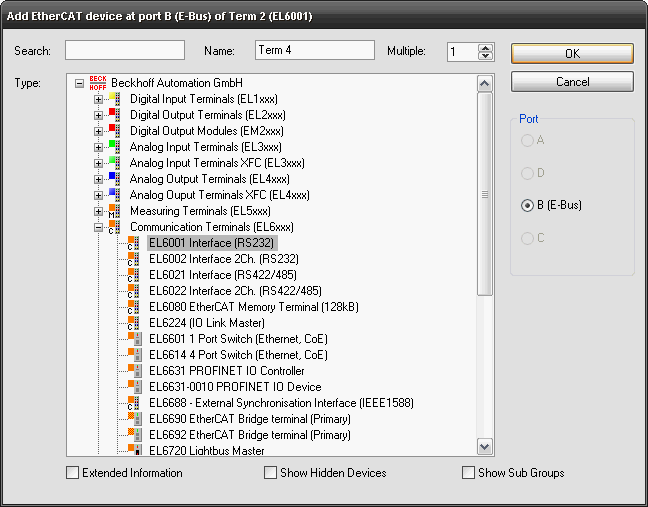Click the EL6601 1 Port Switch icon
The height and width of the screenshot is (507, 648).
coord(133,339)
